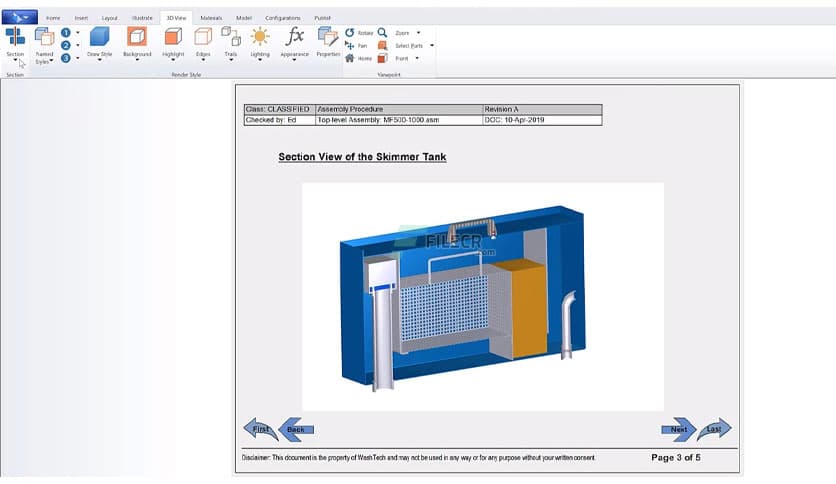Click the Disclaimer footer text
This screenshot has width=836, height=484.
(419, 458)
